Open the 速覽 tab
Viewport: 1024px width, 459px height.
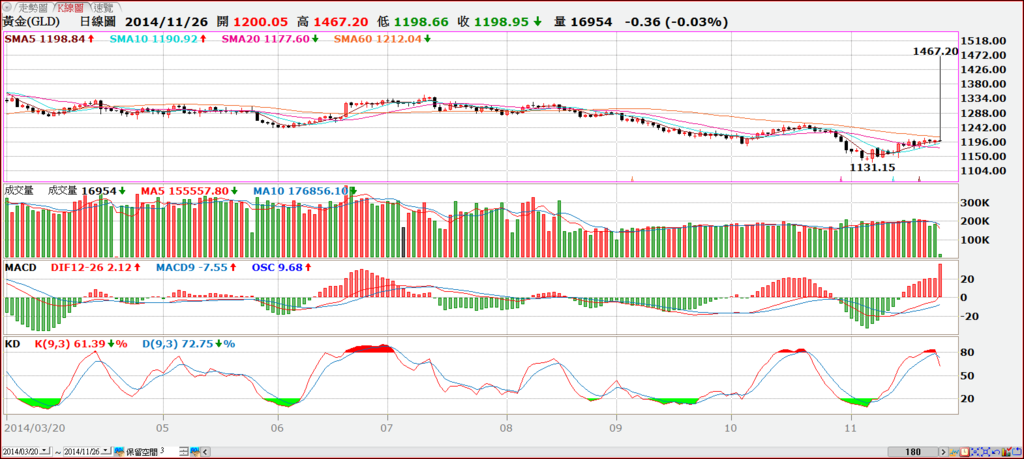(x=103, y=8)
